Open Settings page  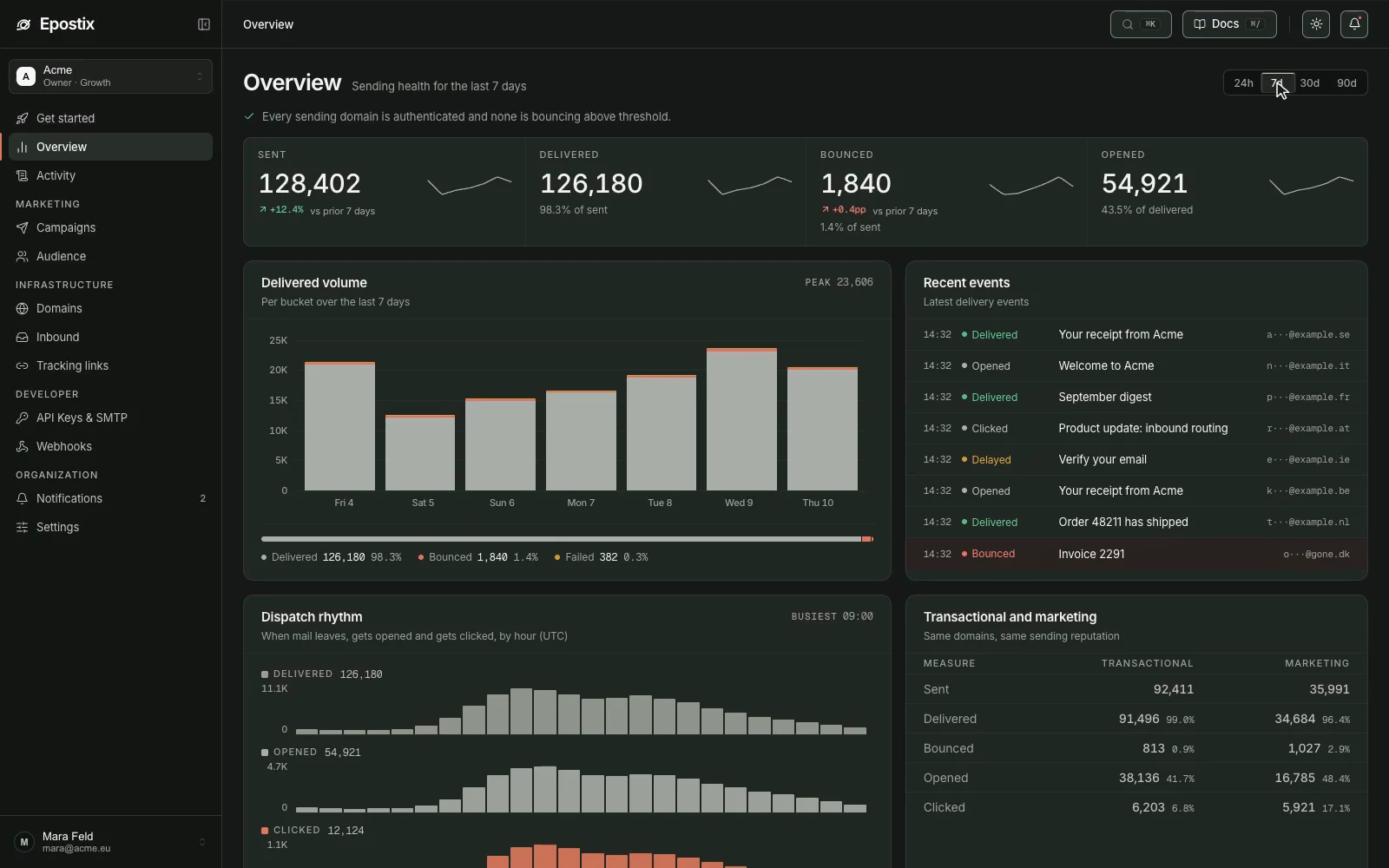pyautogui.click(x=110, y=527)
